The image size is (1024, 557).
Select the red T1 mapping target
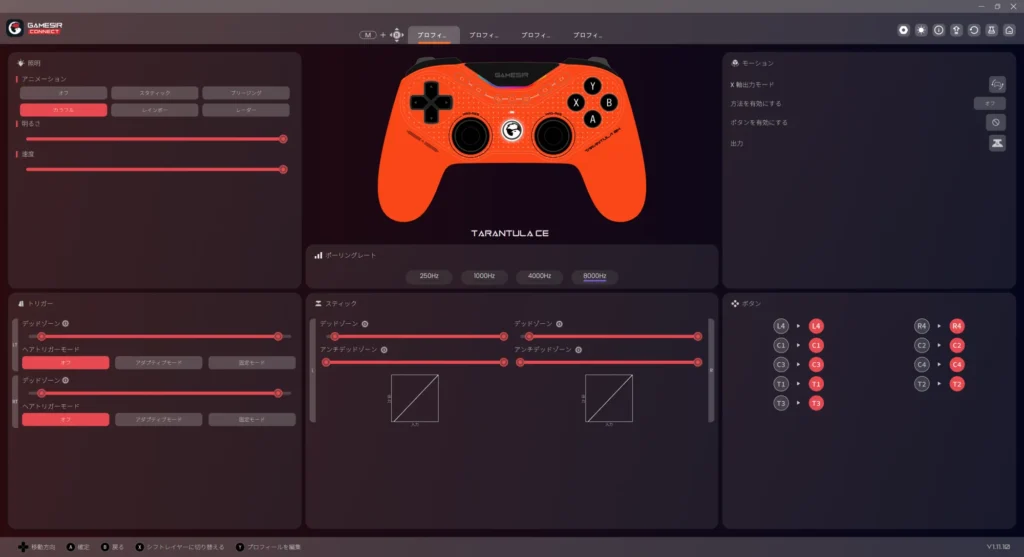pyautogui.click(x=816, y=384)
